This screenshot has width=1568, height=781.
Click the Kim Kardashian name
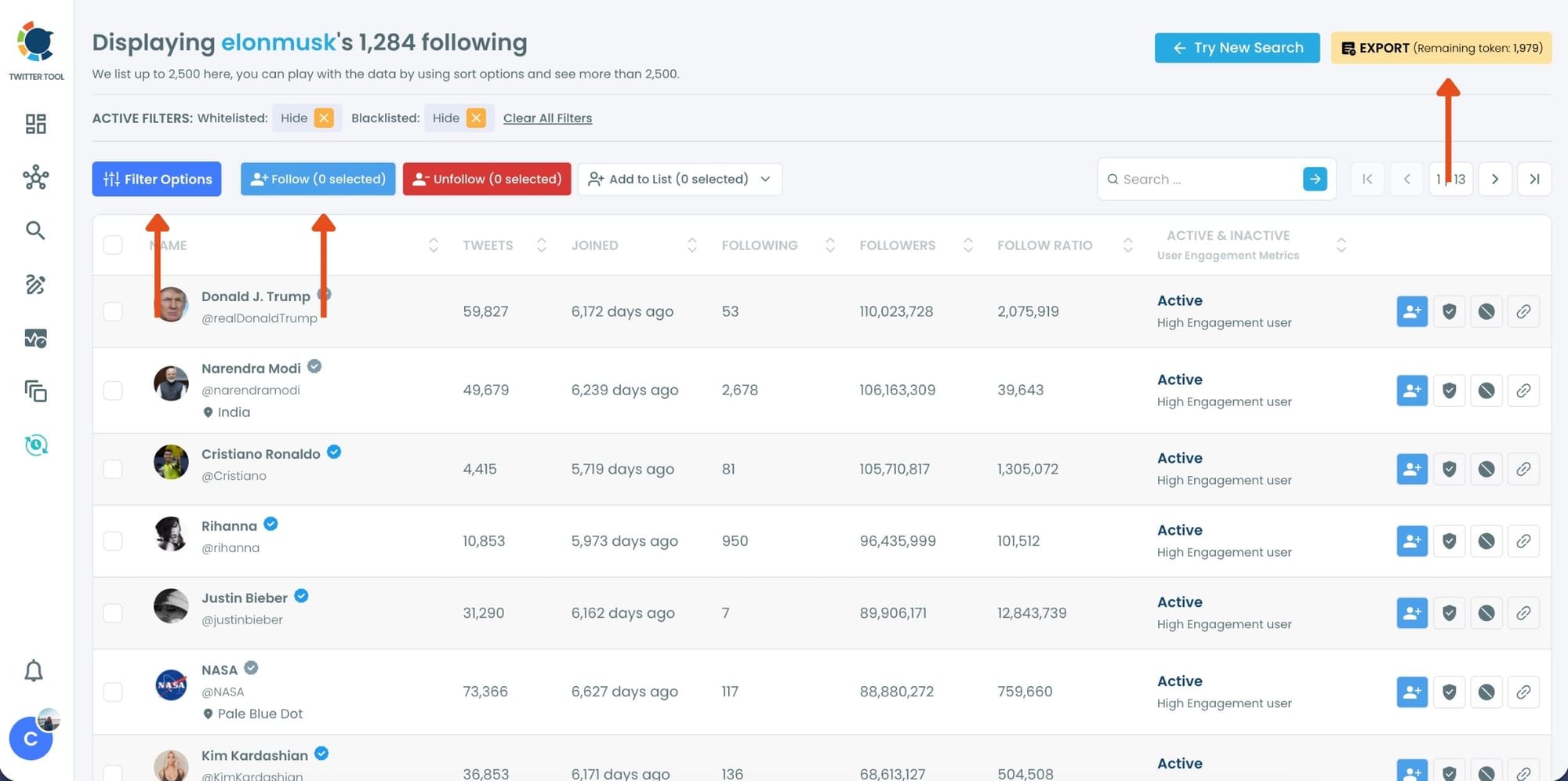pyautogui.click(x=255, y=756)
